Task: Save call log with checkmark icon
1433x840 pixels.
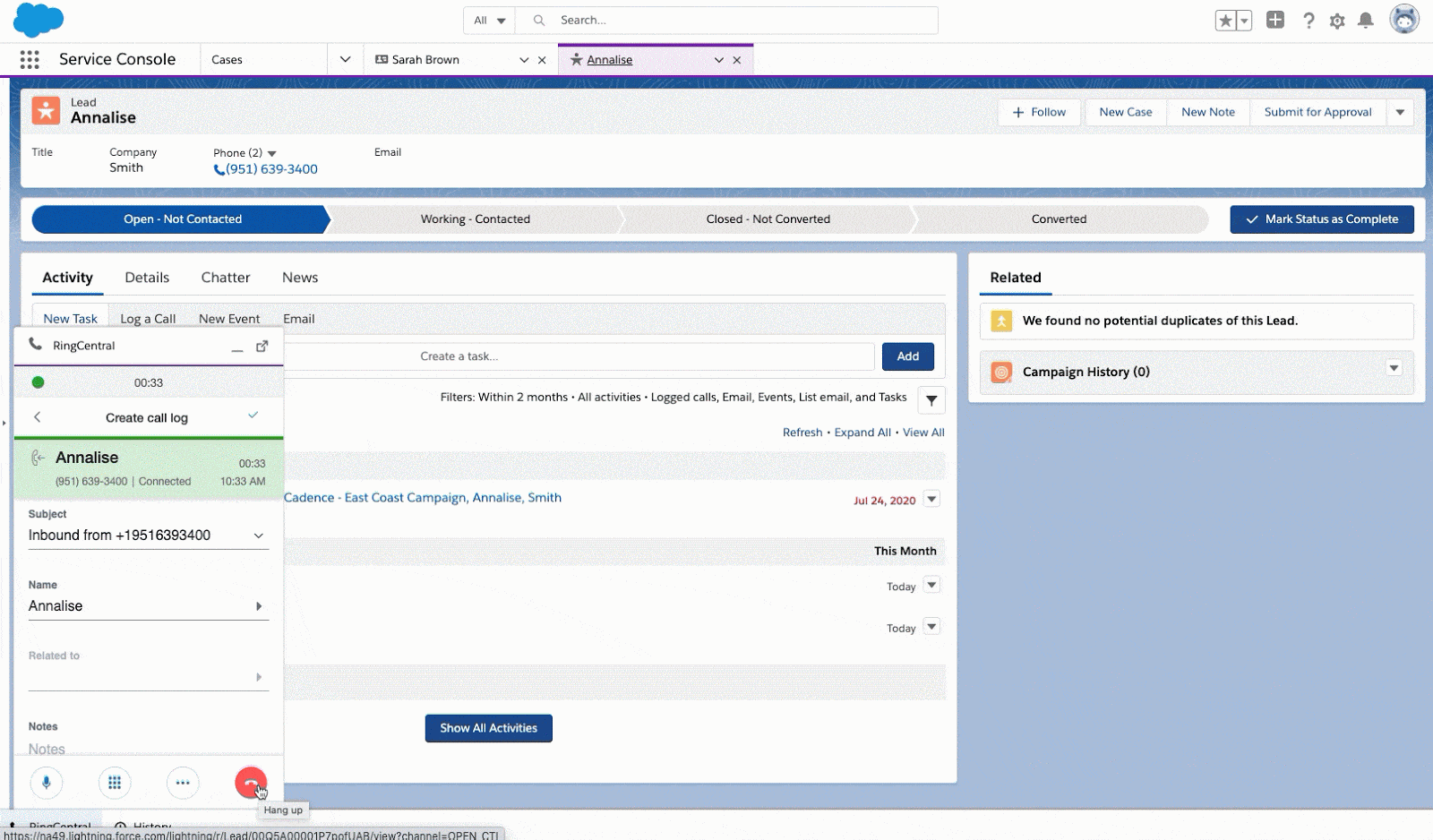Action: [x=253, y=416]
